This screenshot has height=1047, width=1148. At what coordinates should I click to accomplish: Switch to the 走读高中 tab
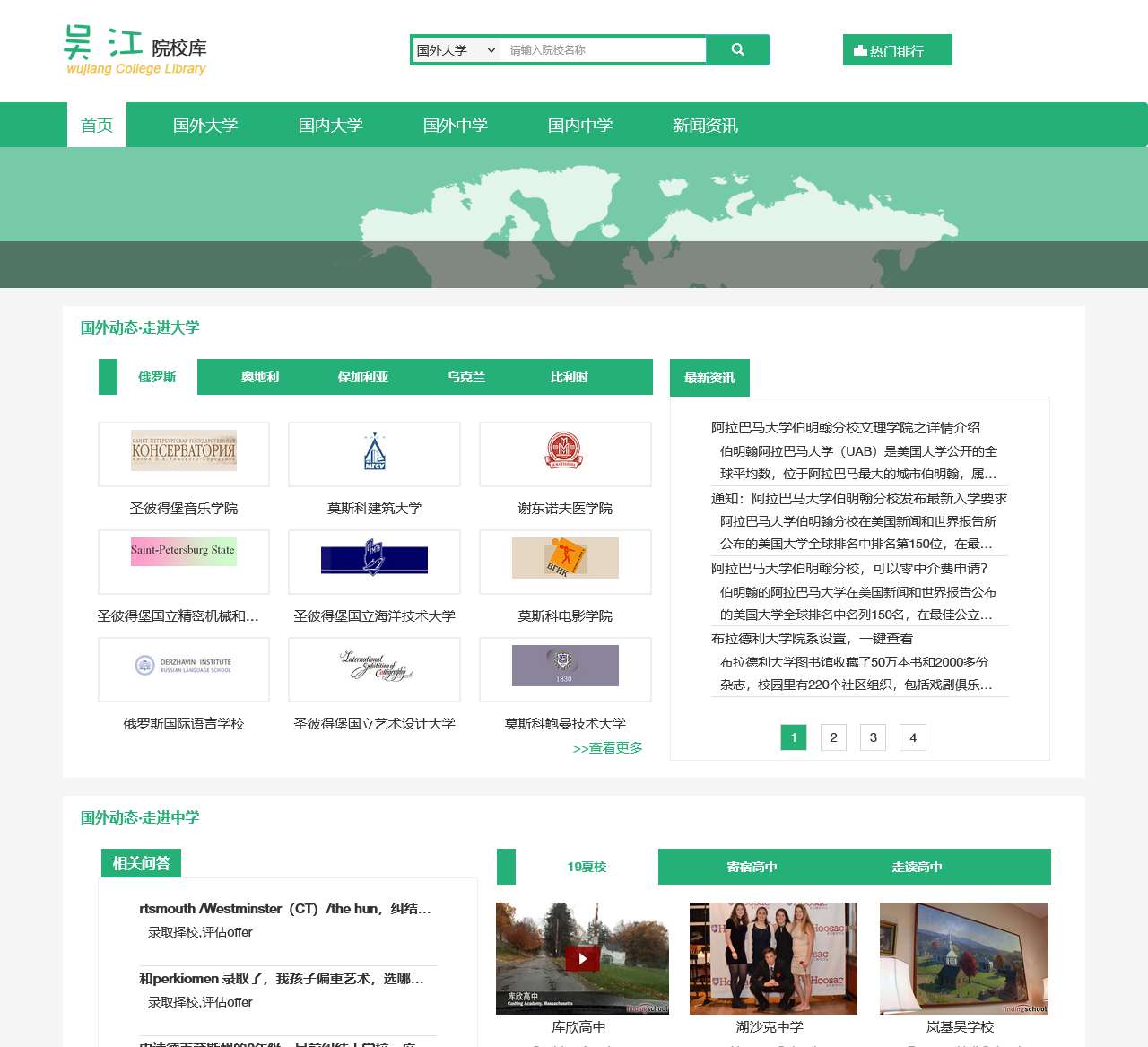[x=917, y=867]
